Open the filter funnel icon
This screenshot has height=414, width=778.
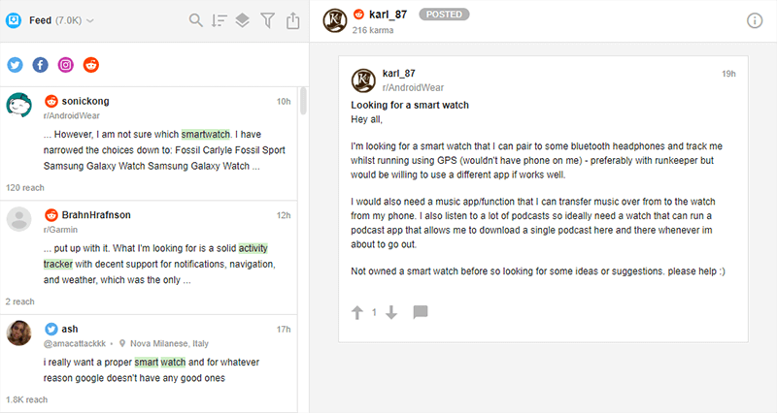[x=267, y=20]
